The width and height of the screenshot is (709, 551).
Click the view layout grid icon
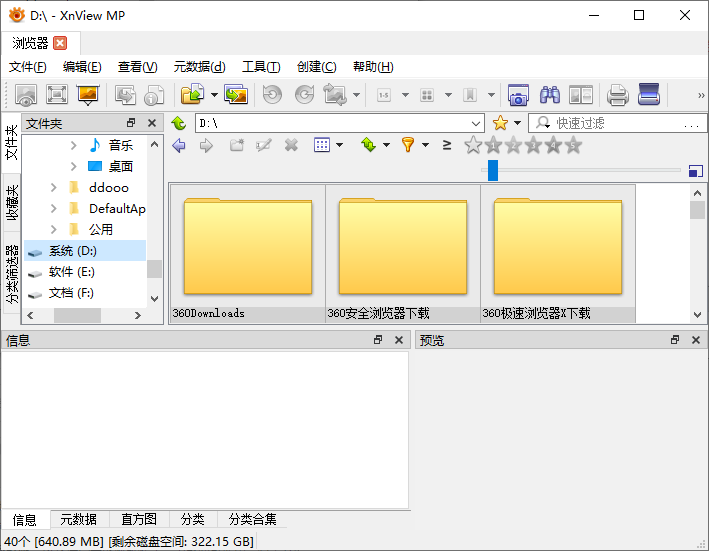(x=322, y=145)
